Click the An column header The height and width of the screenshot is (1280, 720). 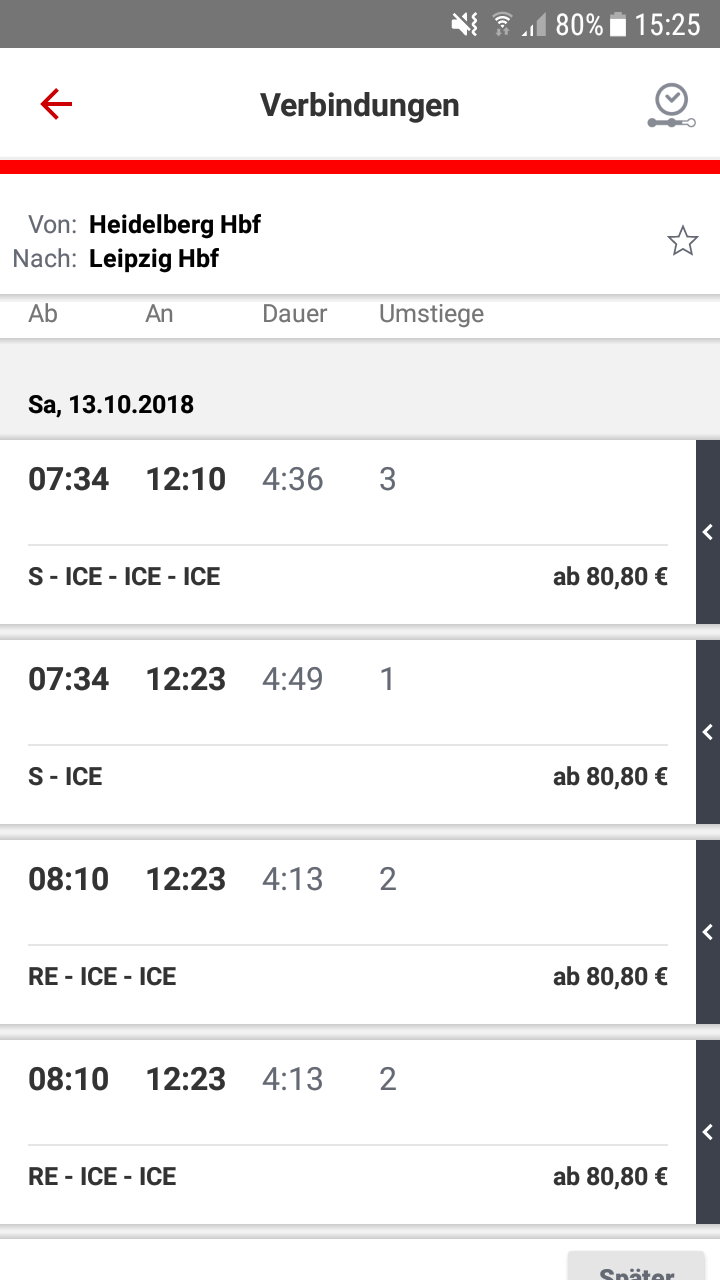[159, 314]
